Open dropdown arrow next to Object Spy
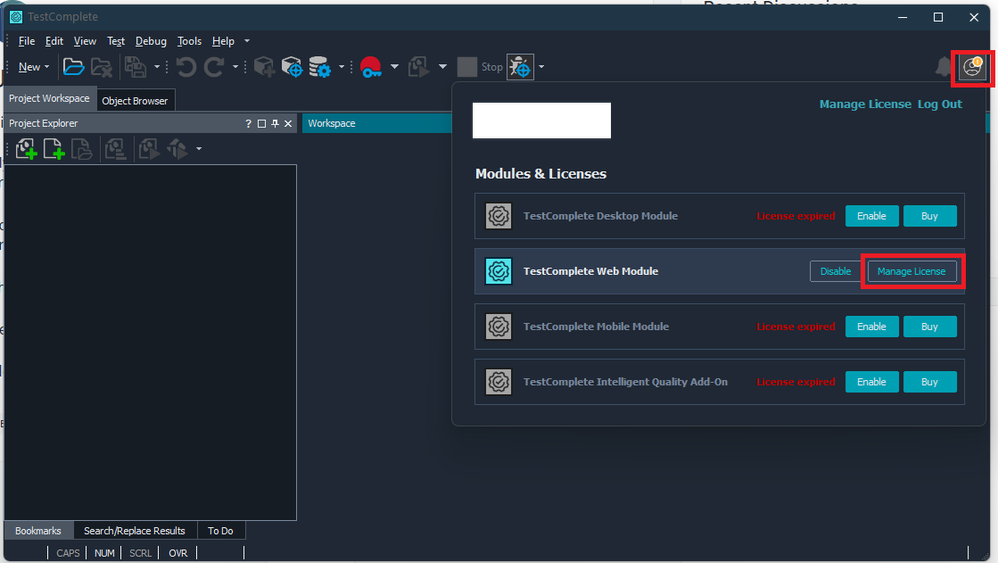Viewport: 998px width, 563px height. tap(542, 67)
